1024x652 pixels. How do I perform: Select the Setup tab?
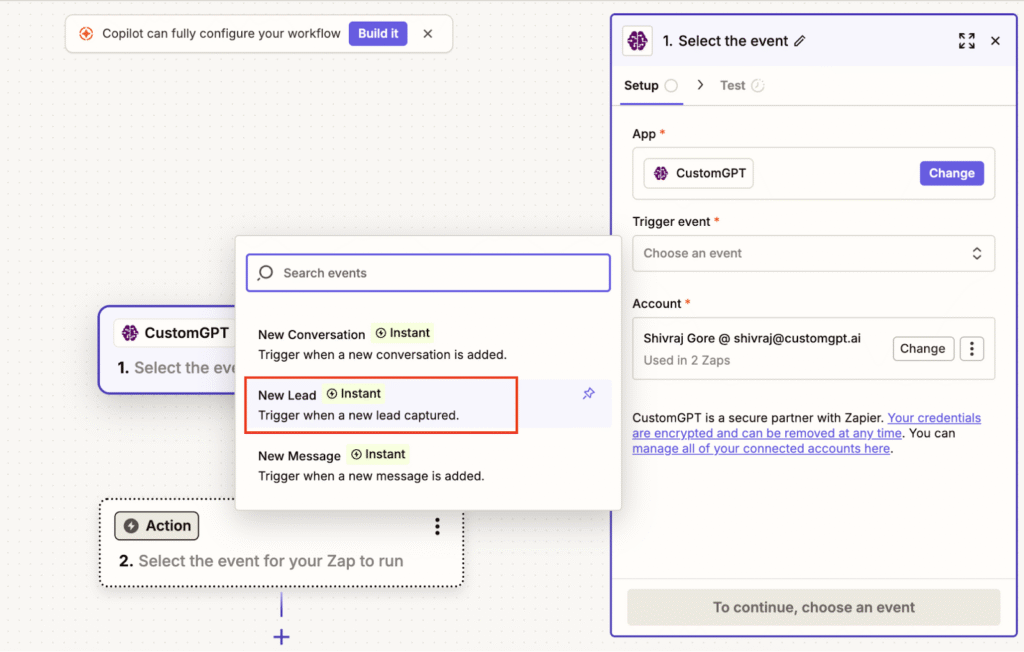(640, 86)
